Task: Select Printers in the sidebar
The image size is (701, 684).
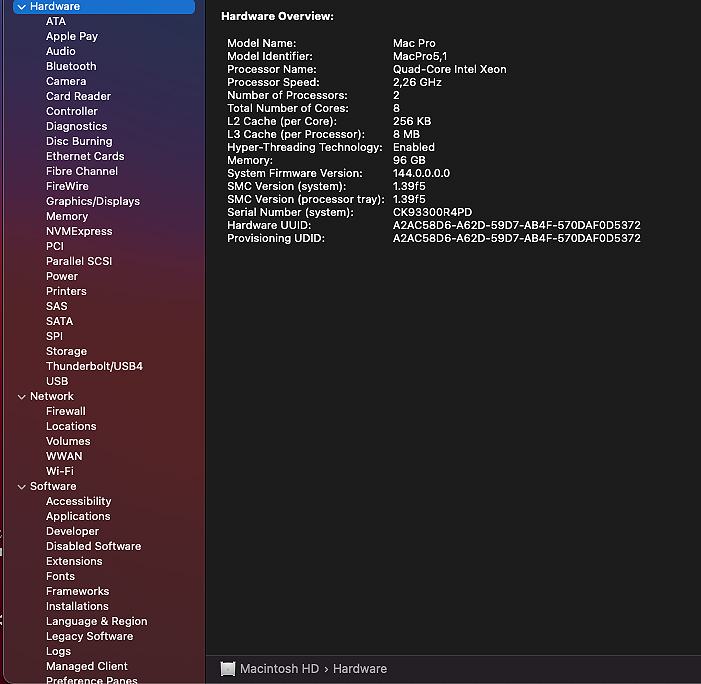Action: [x=66, y=291]
